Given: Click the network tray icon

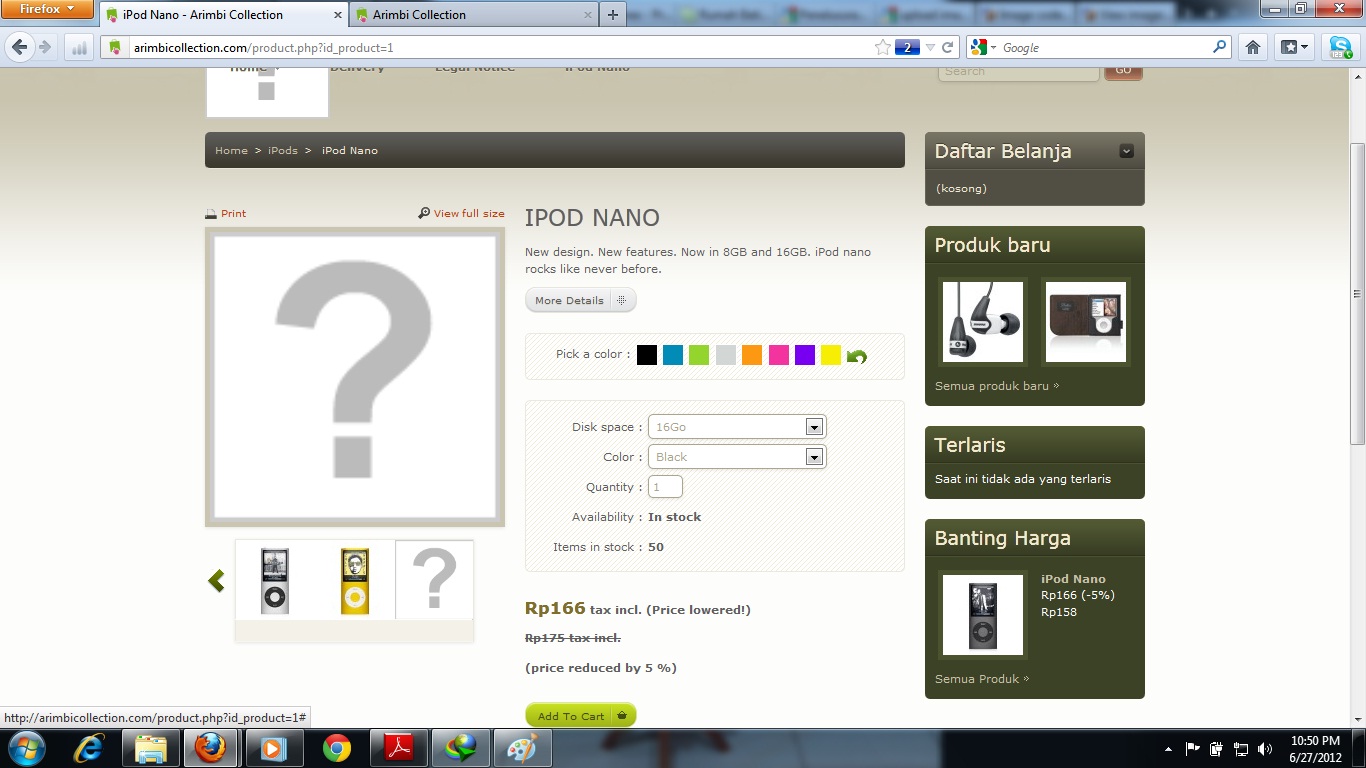Looking at the screenshot, I should coord(1241,749).
